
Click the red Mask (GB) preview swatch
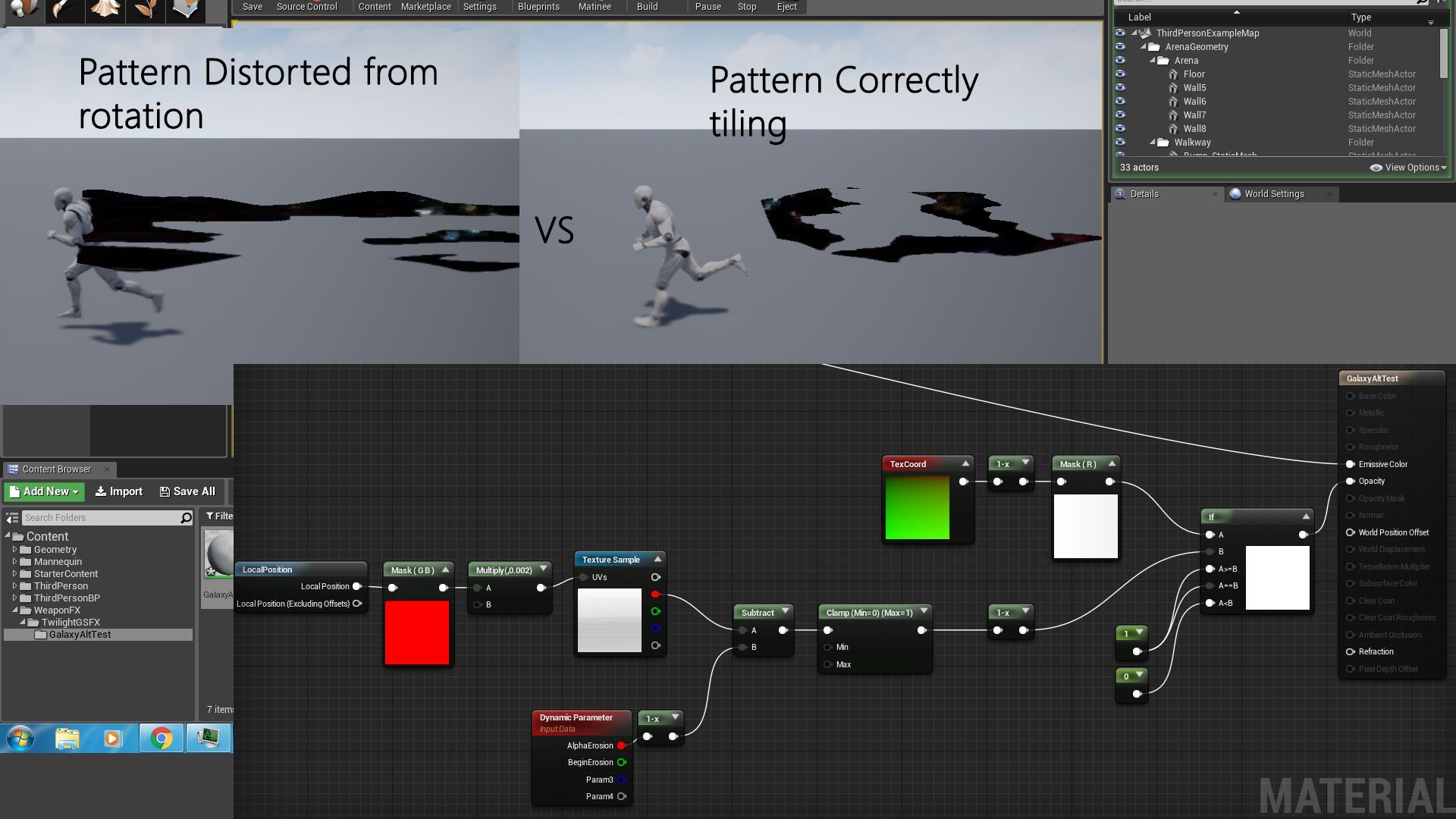coord(416,632)
